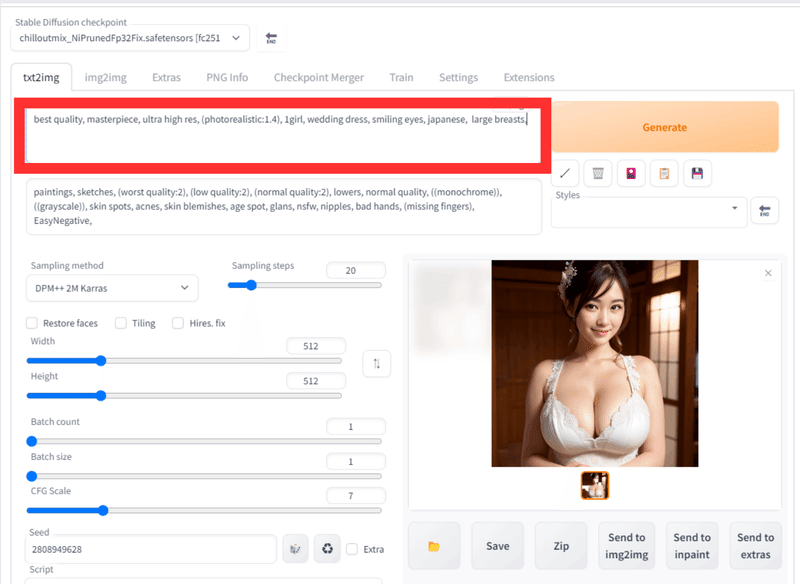Open output folder icon button
Viewport: 800px width, 584px height.
pyautogui.click(x=434, y=546)
